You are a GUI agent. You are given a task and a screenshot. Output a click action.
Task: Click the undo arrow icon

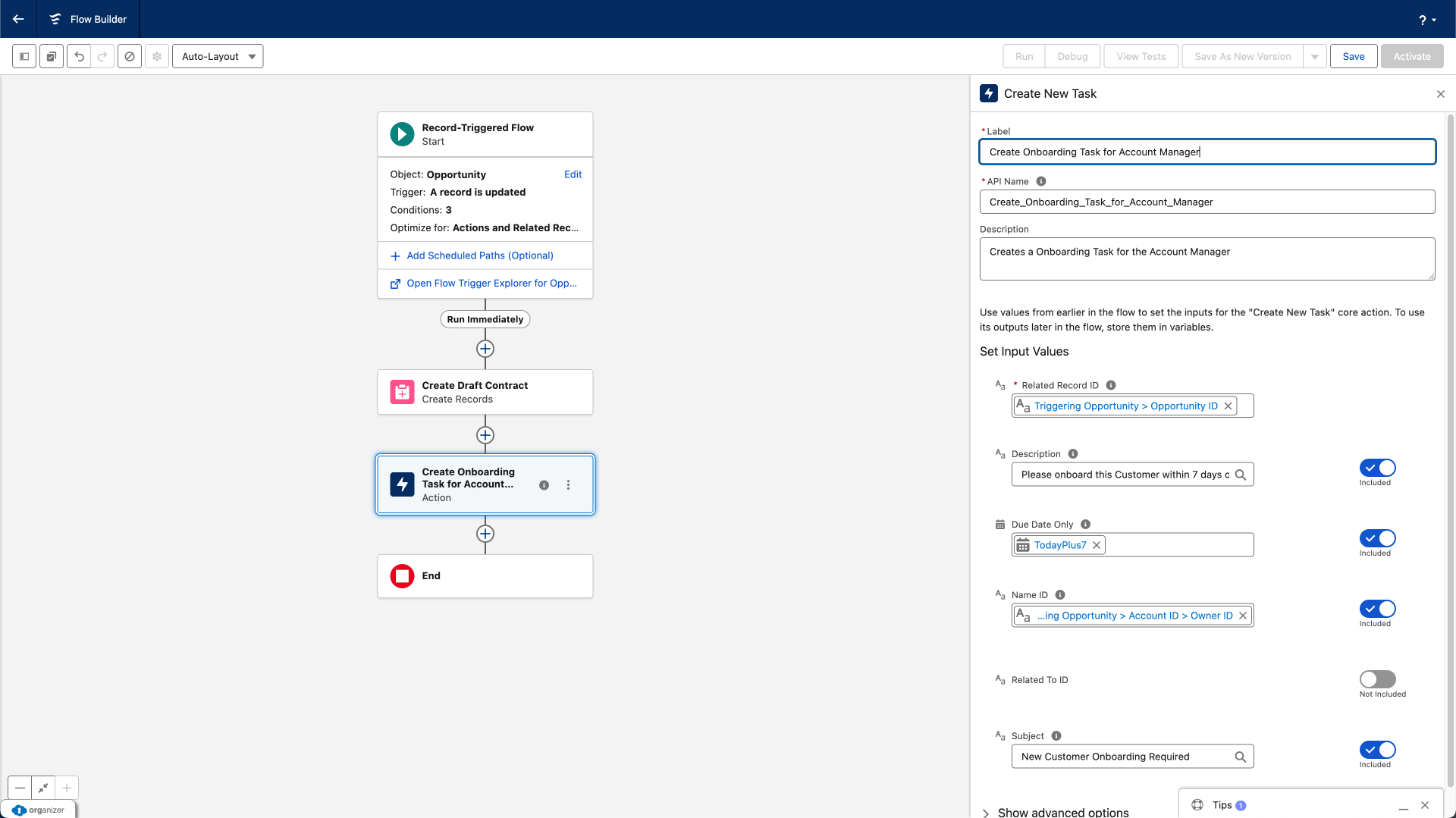point(79,56)
